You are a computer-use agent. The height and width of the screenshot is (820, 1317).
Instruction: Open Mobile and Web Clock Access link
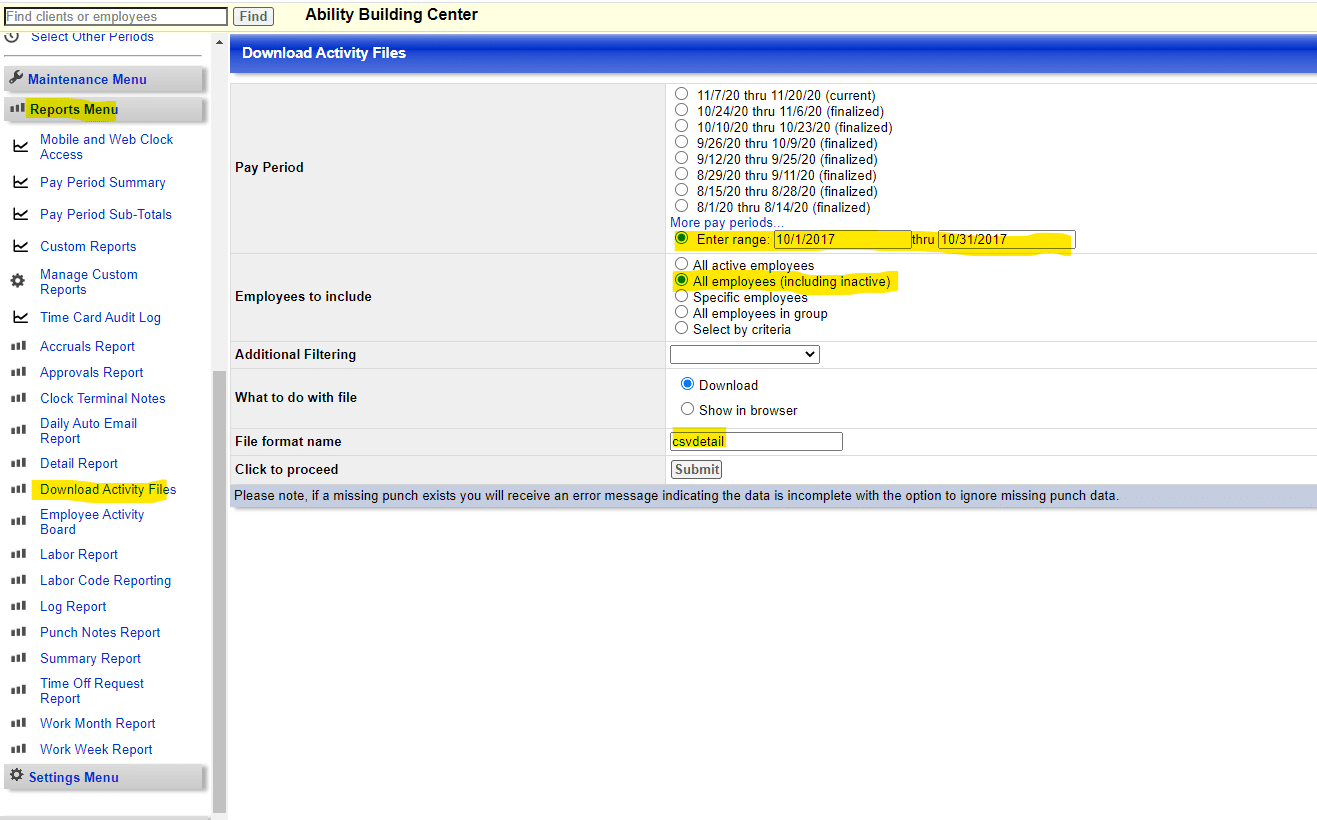[107, 147]
